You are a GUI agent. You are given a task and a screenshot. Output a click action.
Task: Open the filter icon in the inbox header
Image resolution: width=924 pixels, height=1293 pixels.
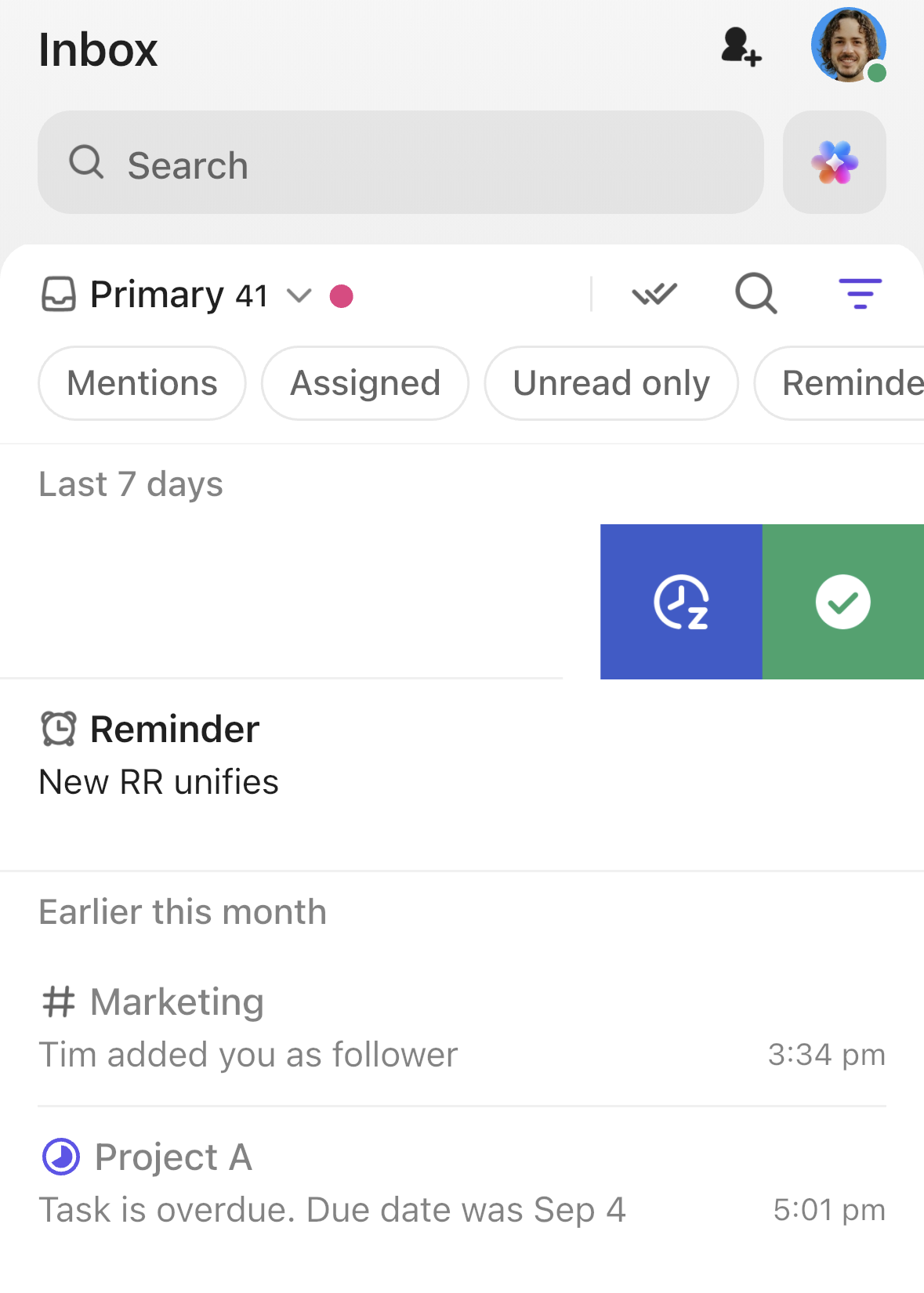[x=861, y=295]
